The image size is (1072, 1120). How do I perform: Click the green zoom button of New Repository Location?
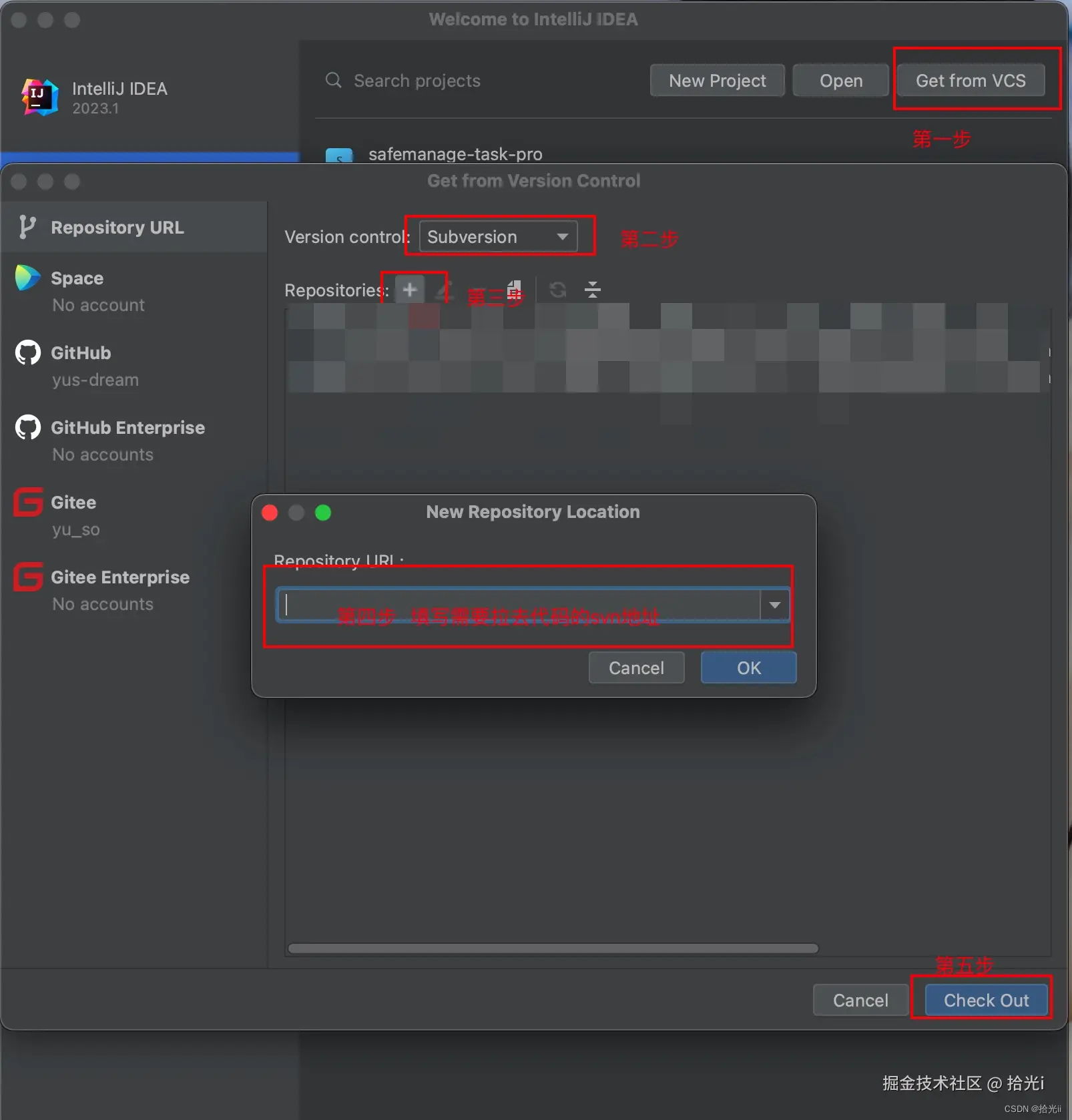pos(323,512)
